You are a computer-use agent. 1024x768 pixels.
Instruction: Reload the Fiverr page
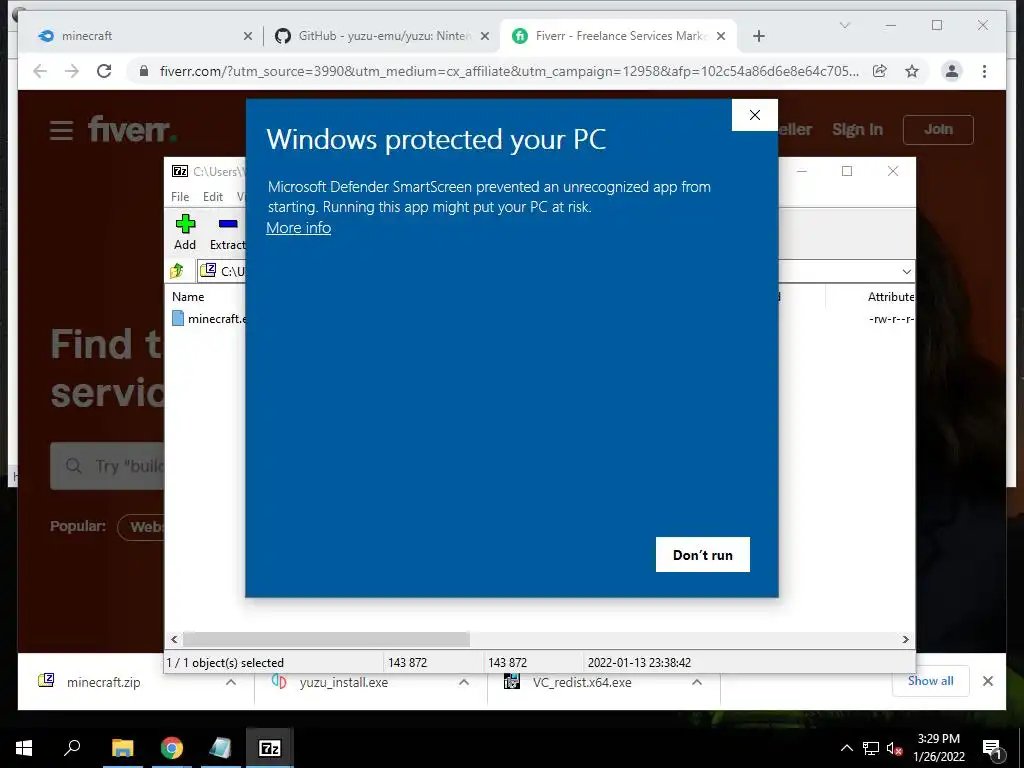click(x=104, y=71)
